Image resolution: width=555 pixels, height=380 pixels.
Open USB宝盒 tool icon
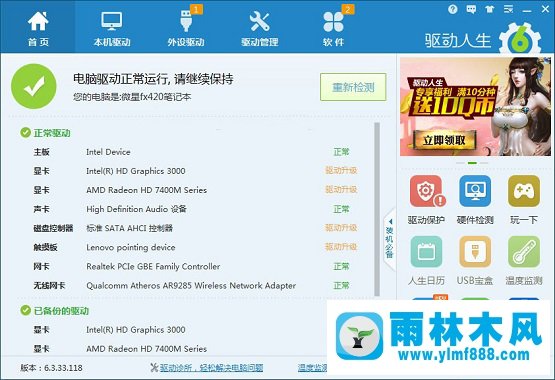pyautogui.click(x=475, y=252)
